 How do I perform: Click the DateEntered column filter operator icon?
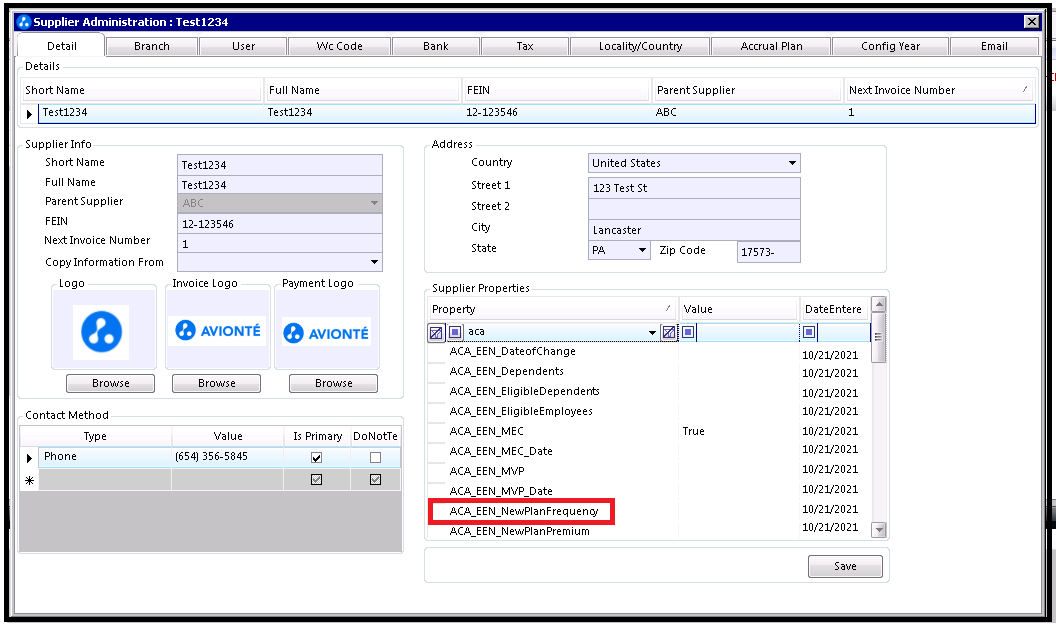[809, 332]
